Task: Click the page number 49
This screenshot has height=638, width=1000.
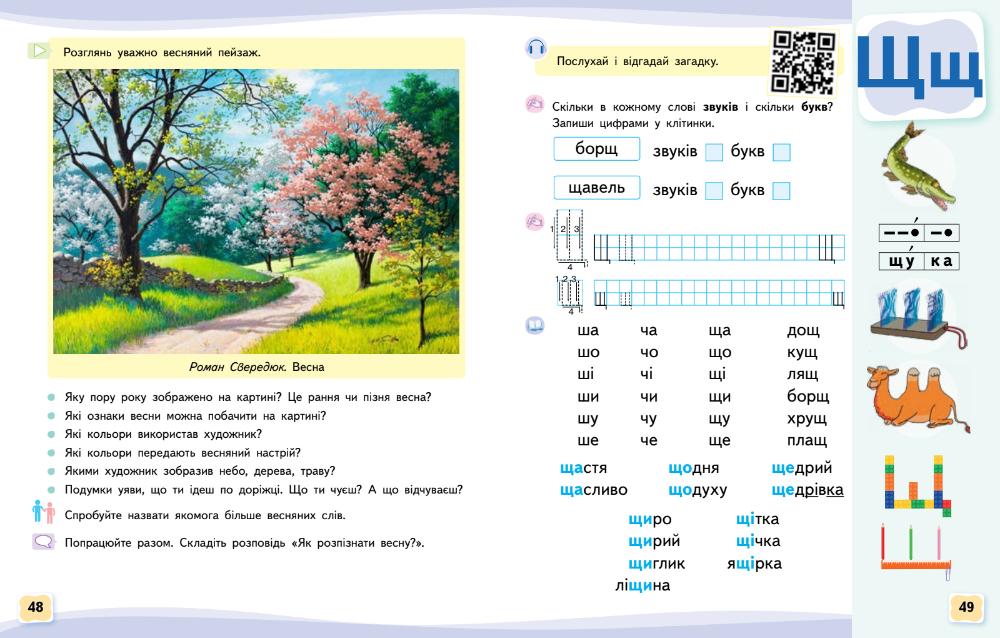Action: click(x=966, y=607)
